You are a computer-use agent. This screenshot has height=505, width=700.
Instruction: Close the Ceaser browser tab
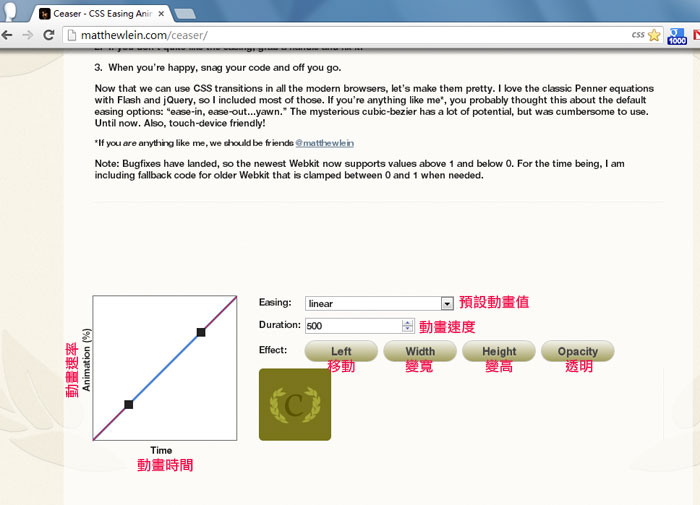click(x=161, y=14)
